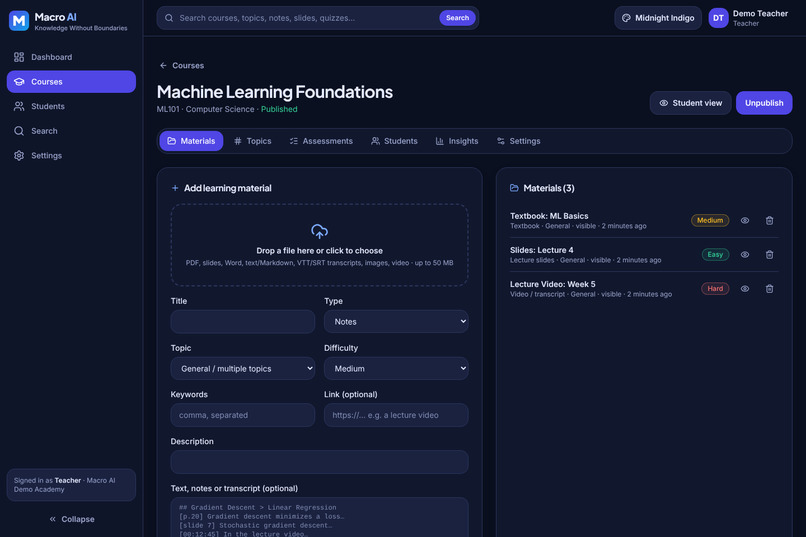Switch to the Materials tab
This screenshot has width=806, height=537.
tap(191, 141)
